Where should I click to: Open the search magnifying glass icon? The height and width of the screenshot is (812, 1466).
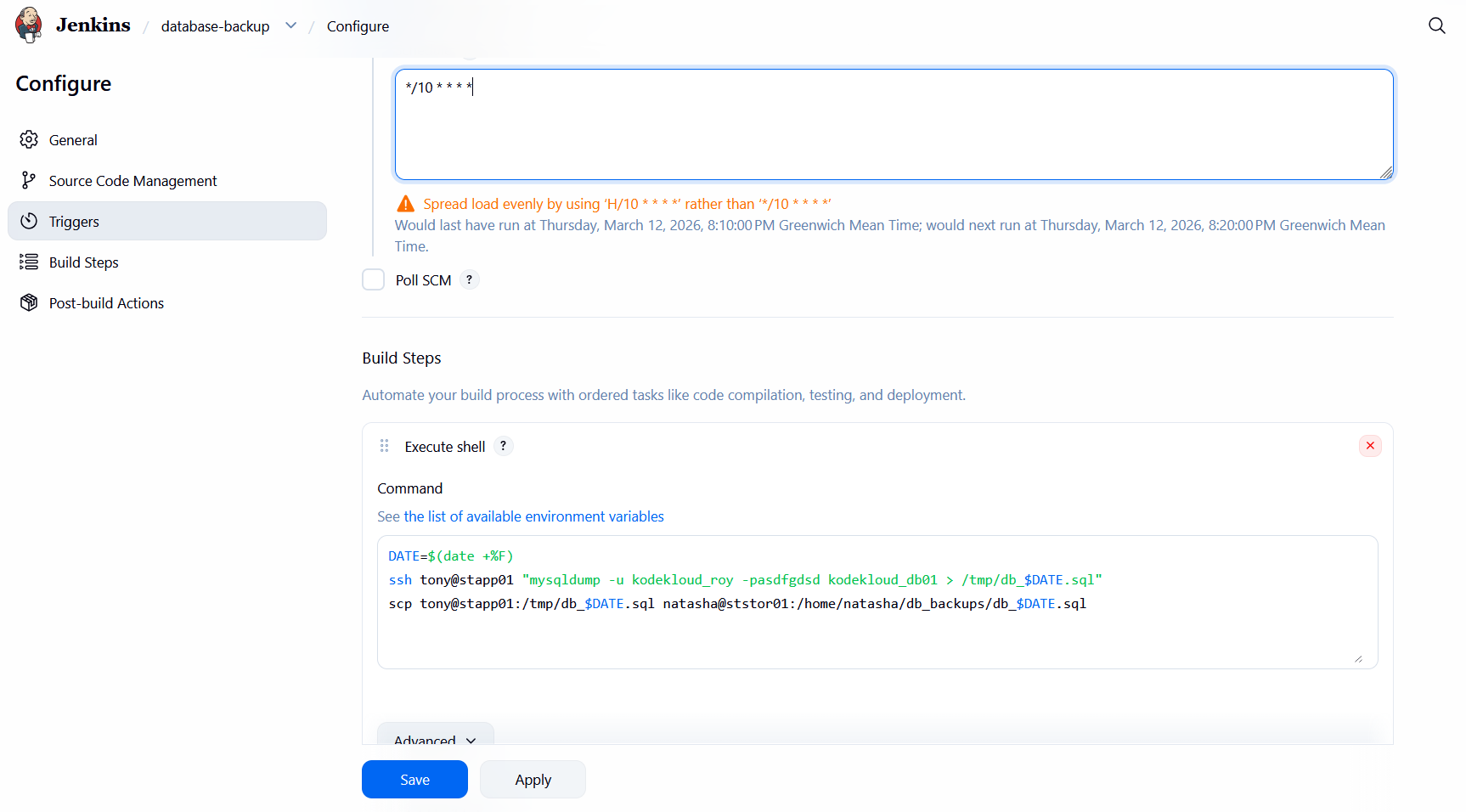click(1437, 25)
